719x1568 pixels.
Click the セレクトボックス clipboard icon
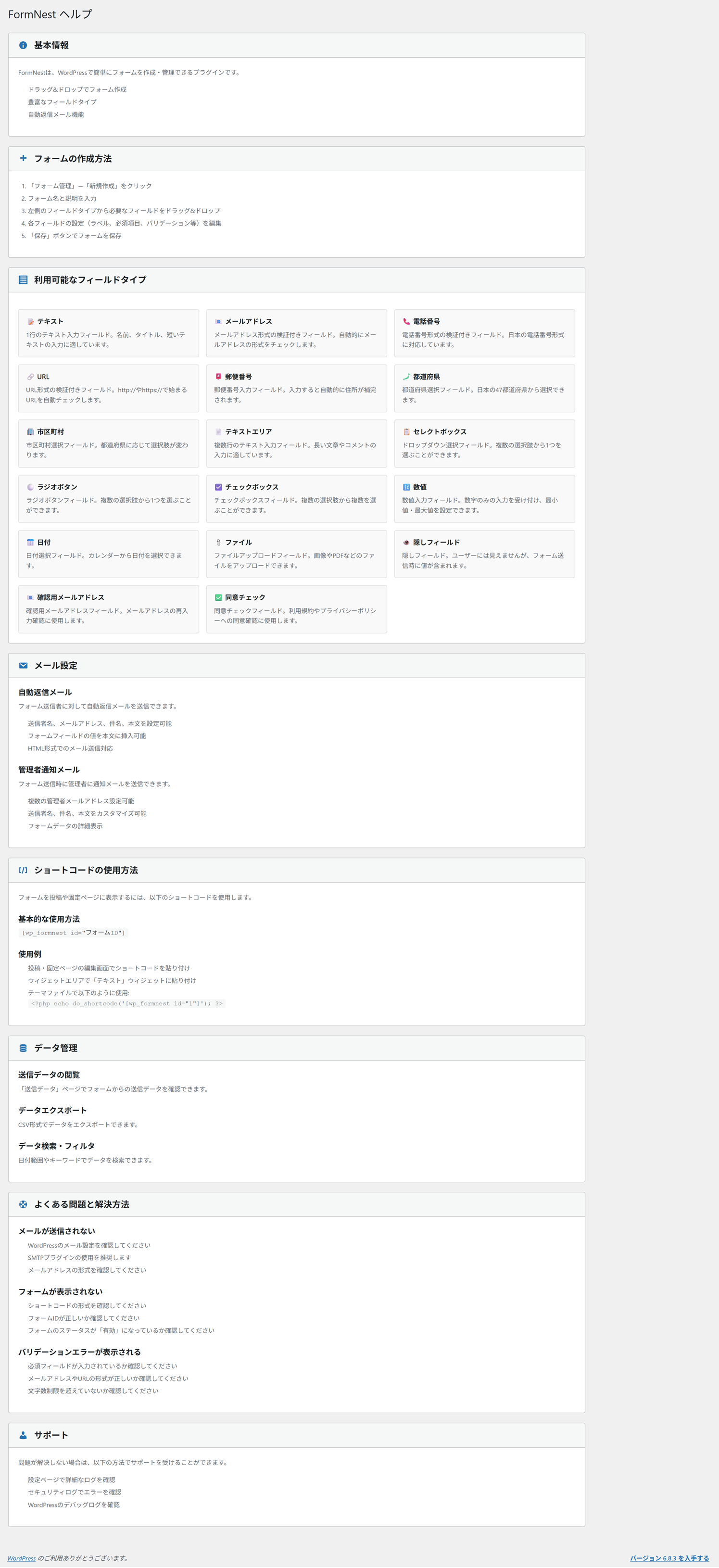coord(406,431)
